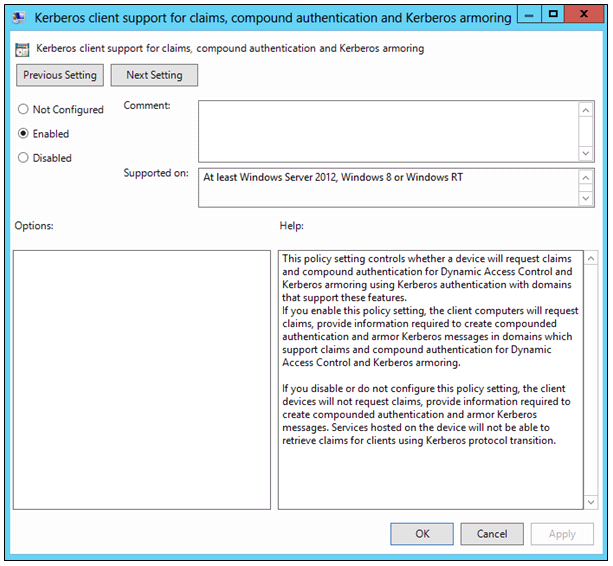The width and height of the screenshot is (613, 566).
Task: Click the Apply button
Action: pyautogui.click(x=562, y=534)
